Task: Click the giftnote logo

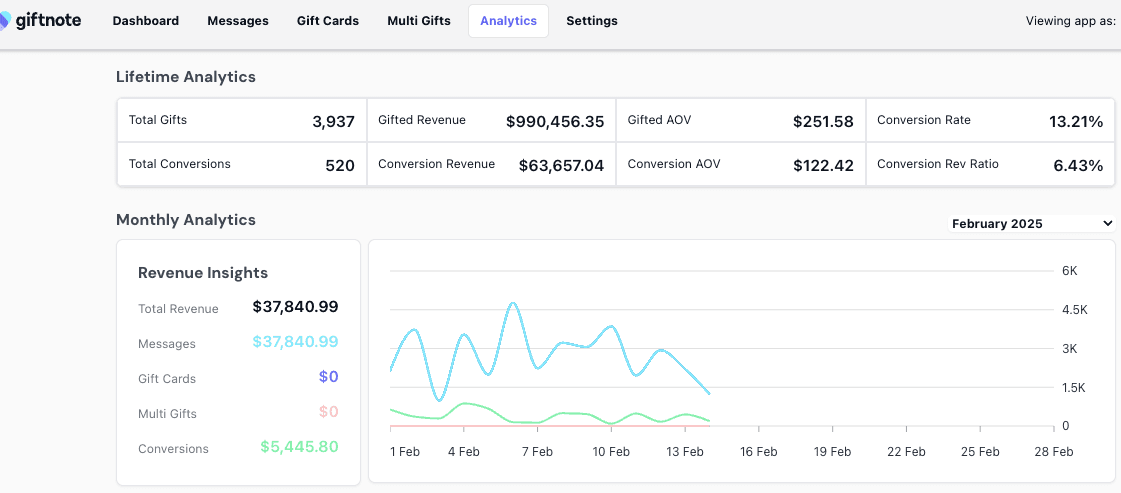Action: click(x=41, y=21)
